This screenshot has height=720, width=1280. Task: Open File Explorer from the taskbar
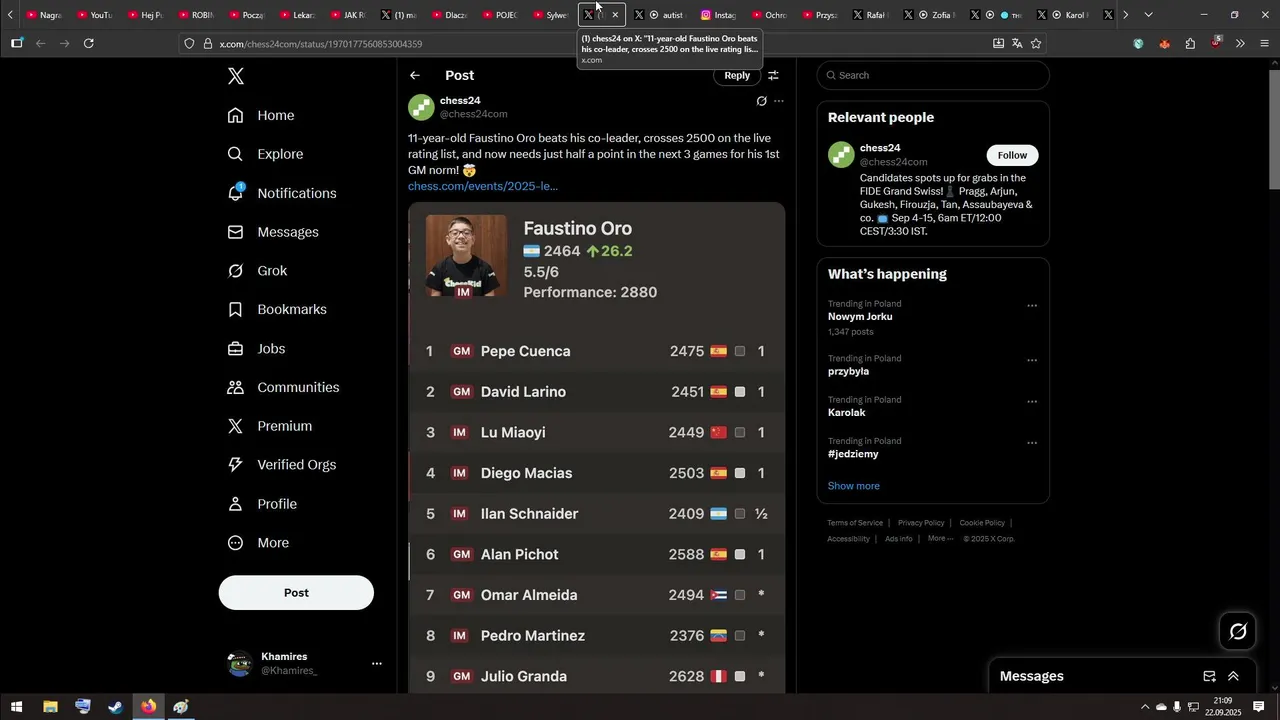(x=50, y=706)
